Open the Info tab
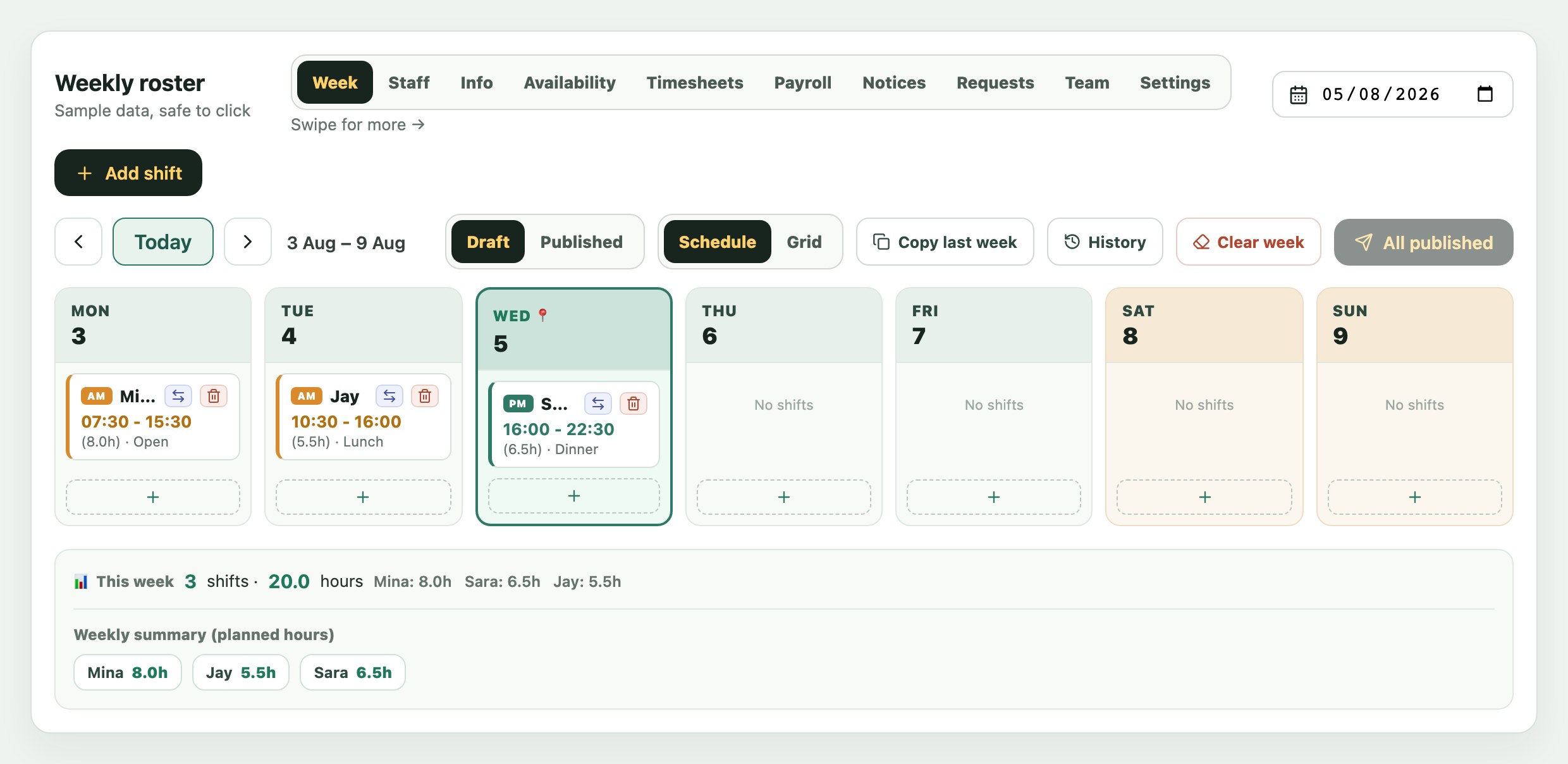Screen dimensions: 1568x764 477,82
